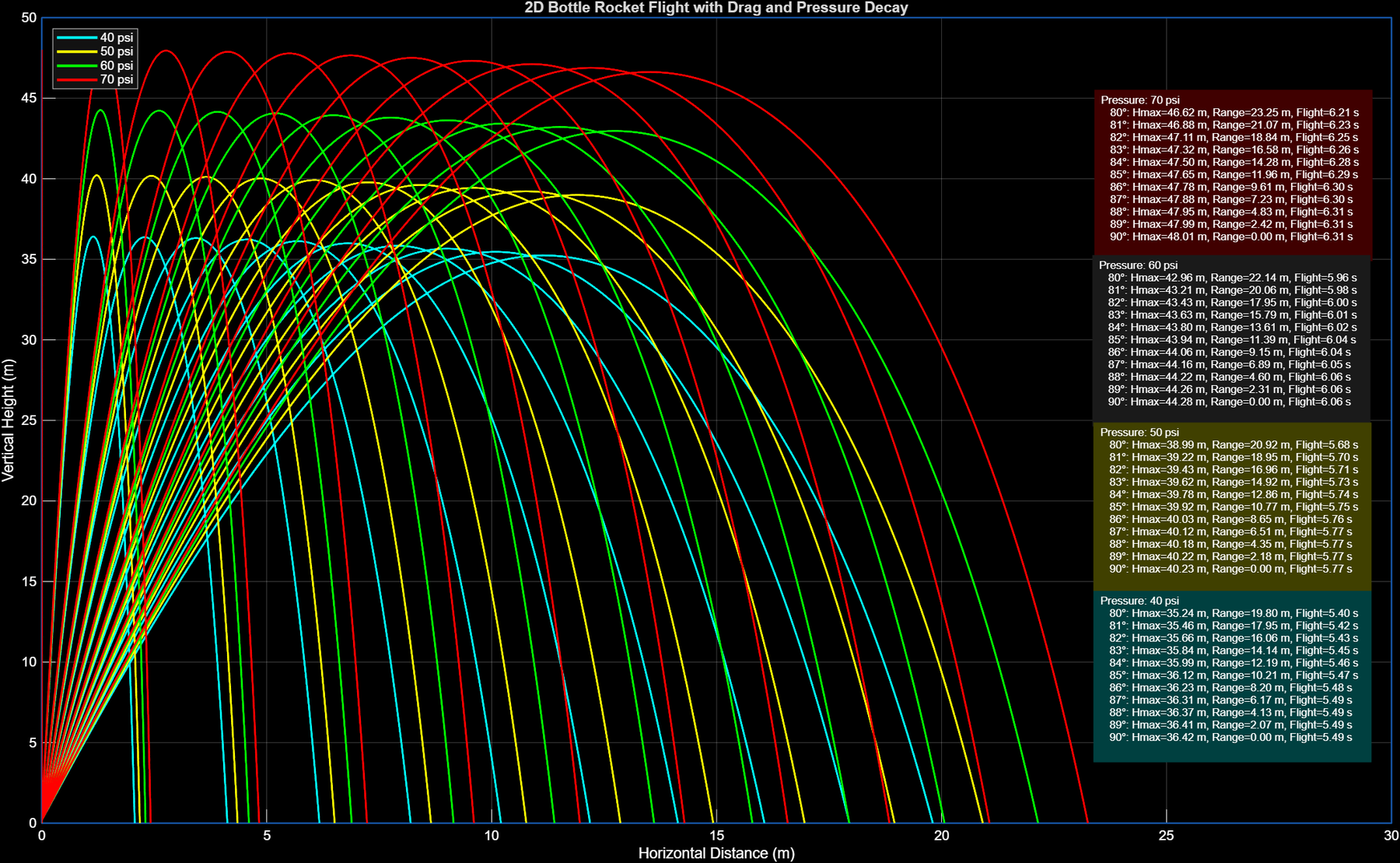Click the 'Pressure: 40 psi' heading
Screen dimensions: 1400x863
click(1139, 601)
